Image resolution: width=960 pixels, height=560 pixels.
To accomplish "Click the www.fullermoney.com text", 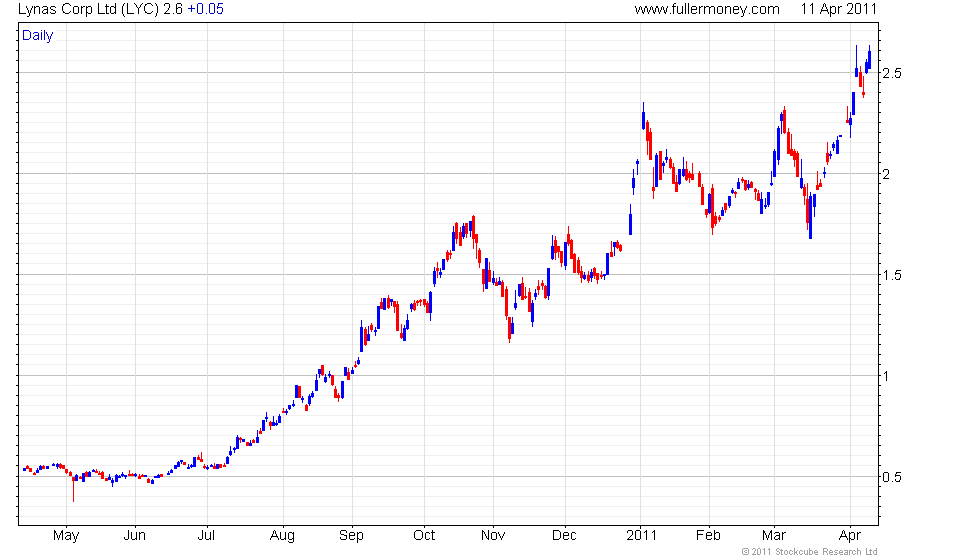I will click(x=707, y=9).
